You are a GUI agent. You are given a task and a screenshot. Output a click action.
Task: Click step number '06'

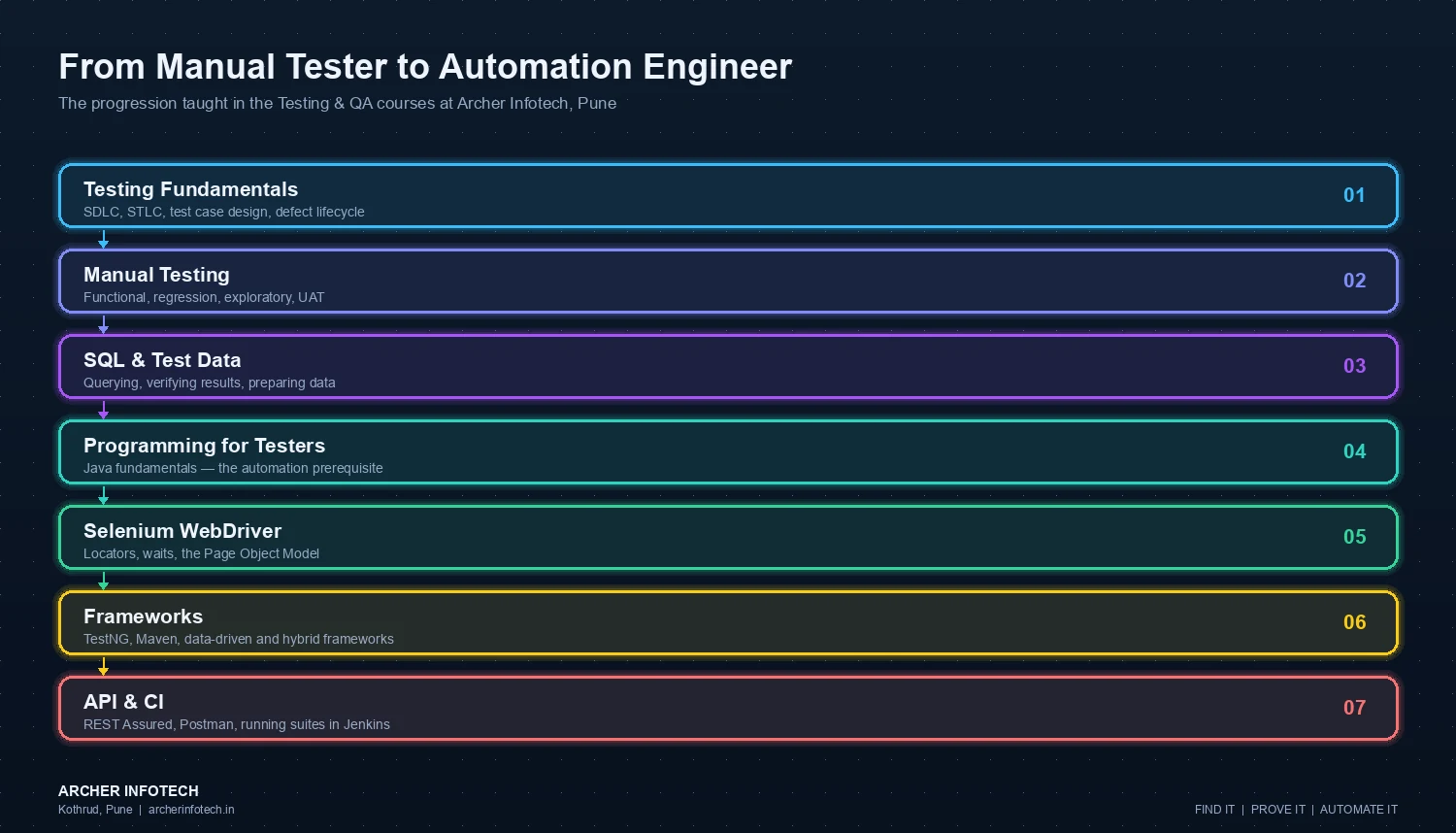click(x=1354, y=622)
